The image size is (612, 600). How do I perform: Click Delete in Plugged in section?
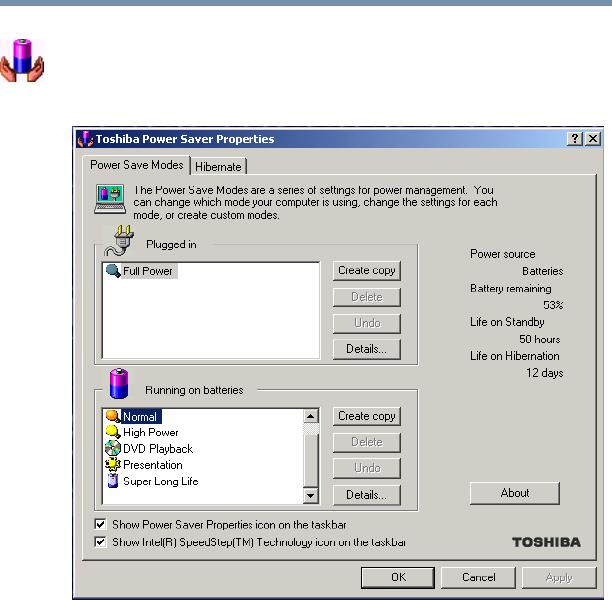(367, 297)
